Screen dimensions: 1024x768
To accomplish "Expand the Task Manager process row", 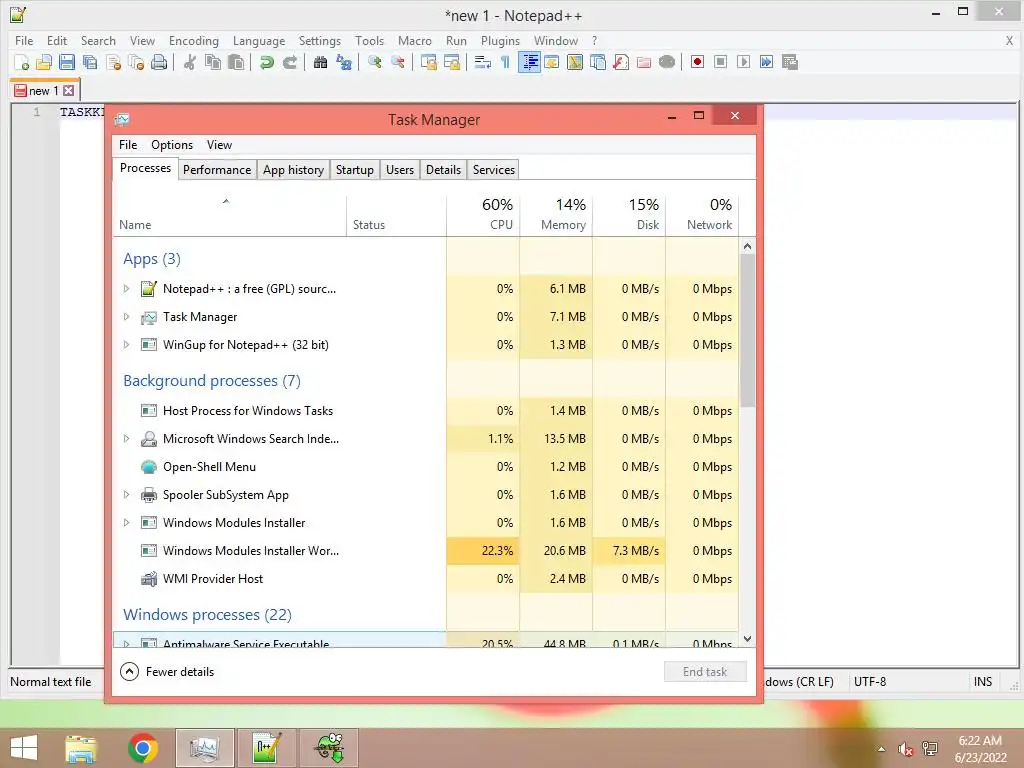I will point(127,317).
